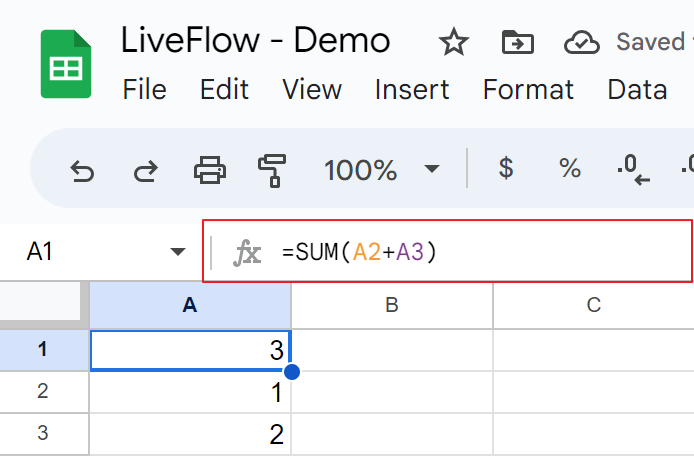Select cell A2 containing 1

click(x=190, y=392)
